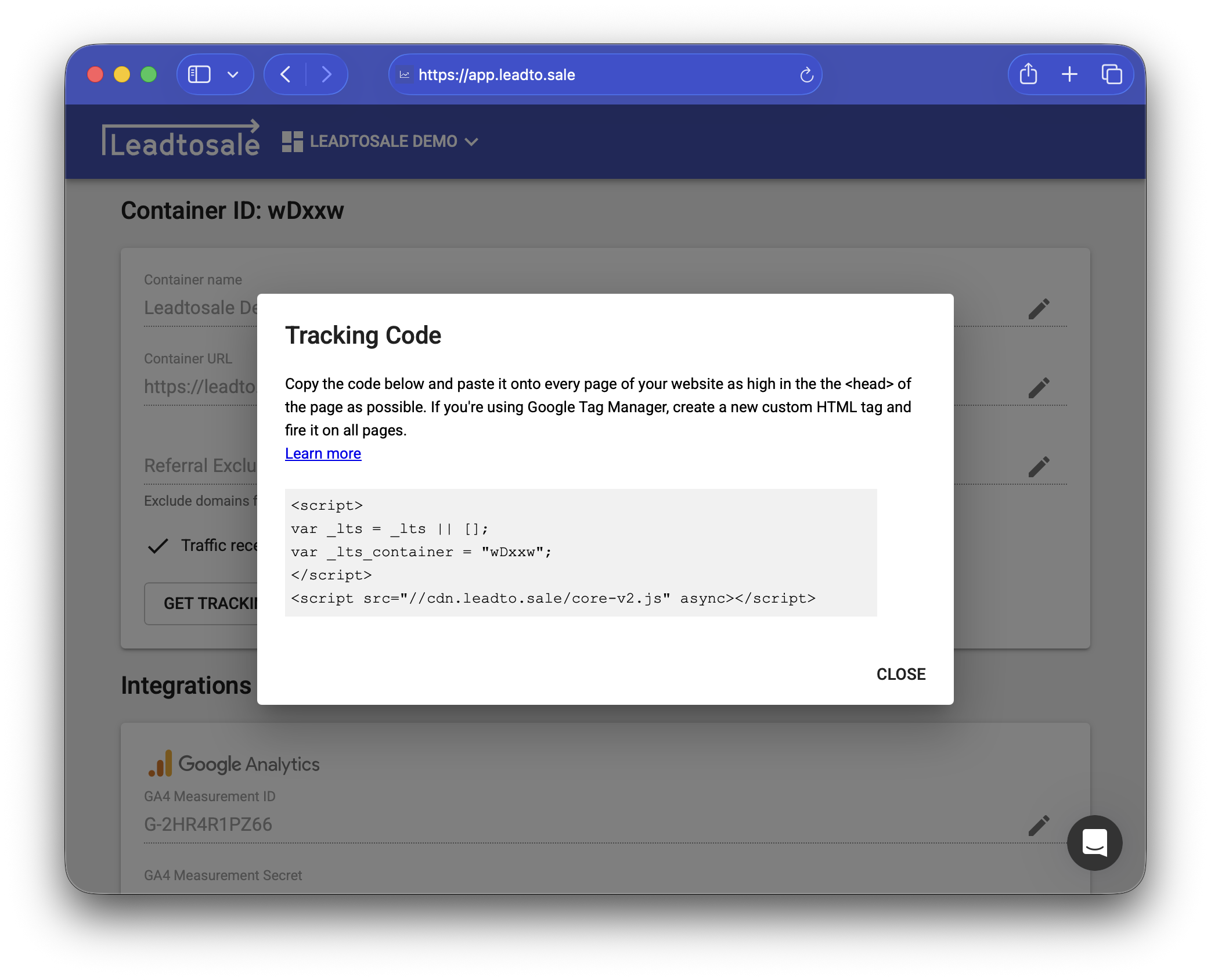The height and width of the screenshot is (980, 1211).
Task: Open the Google Analytics integration icon
Action: [160, 763]
